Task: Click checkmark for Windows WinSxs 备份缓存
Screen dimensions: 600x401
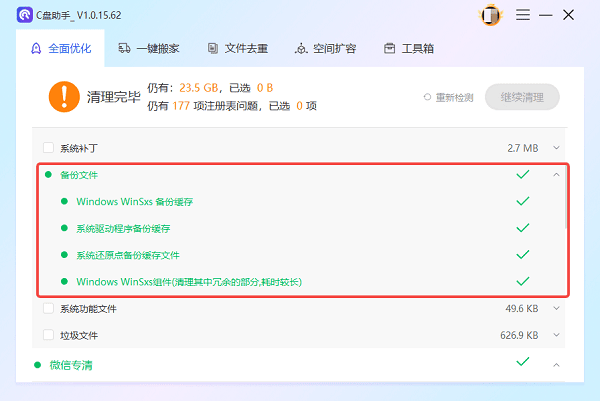Action: coord(523,201)
